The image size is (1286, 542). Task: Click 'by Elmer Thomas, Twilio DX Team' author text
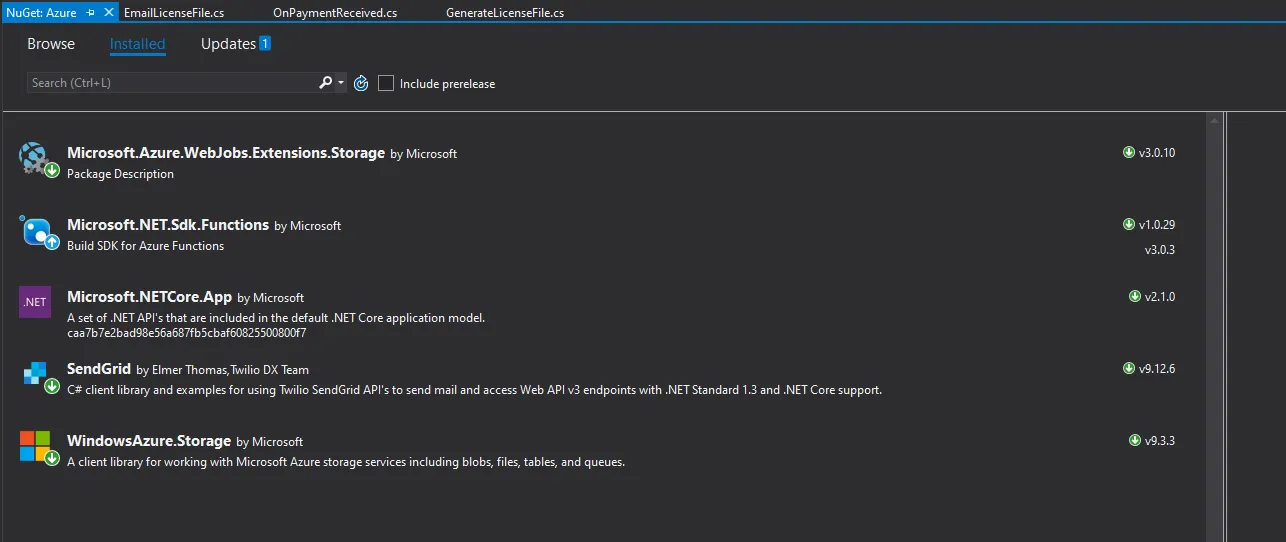[223, 370]
